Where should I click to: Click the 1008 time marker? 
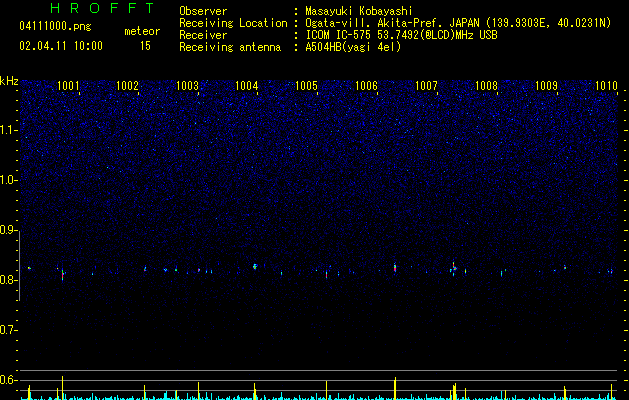(486, 86)
